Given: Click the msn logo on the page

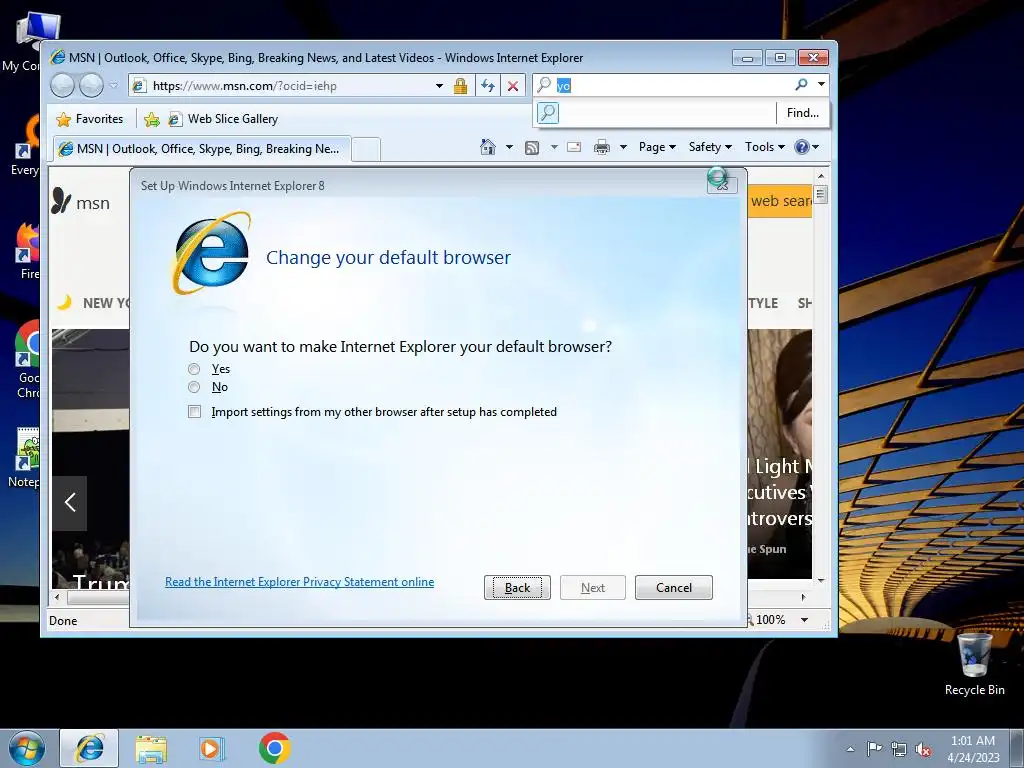Looking at the screenshot, I should 81,202.
